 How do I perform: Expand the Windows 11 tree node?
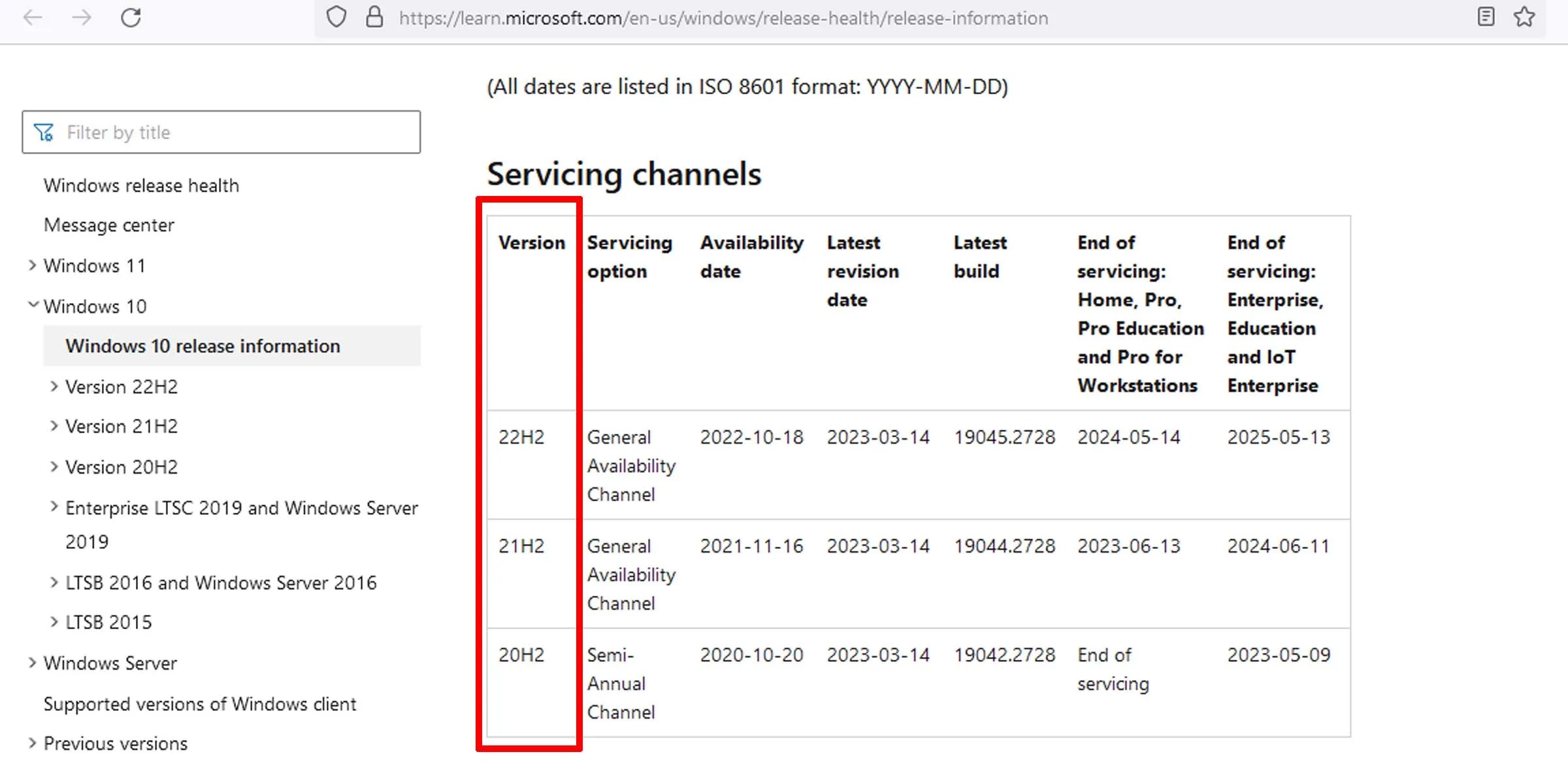32,265
